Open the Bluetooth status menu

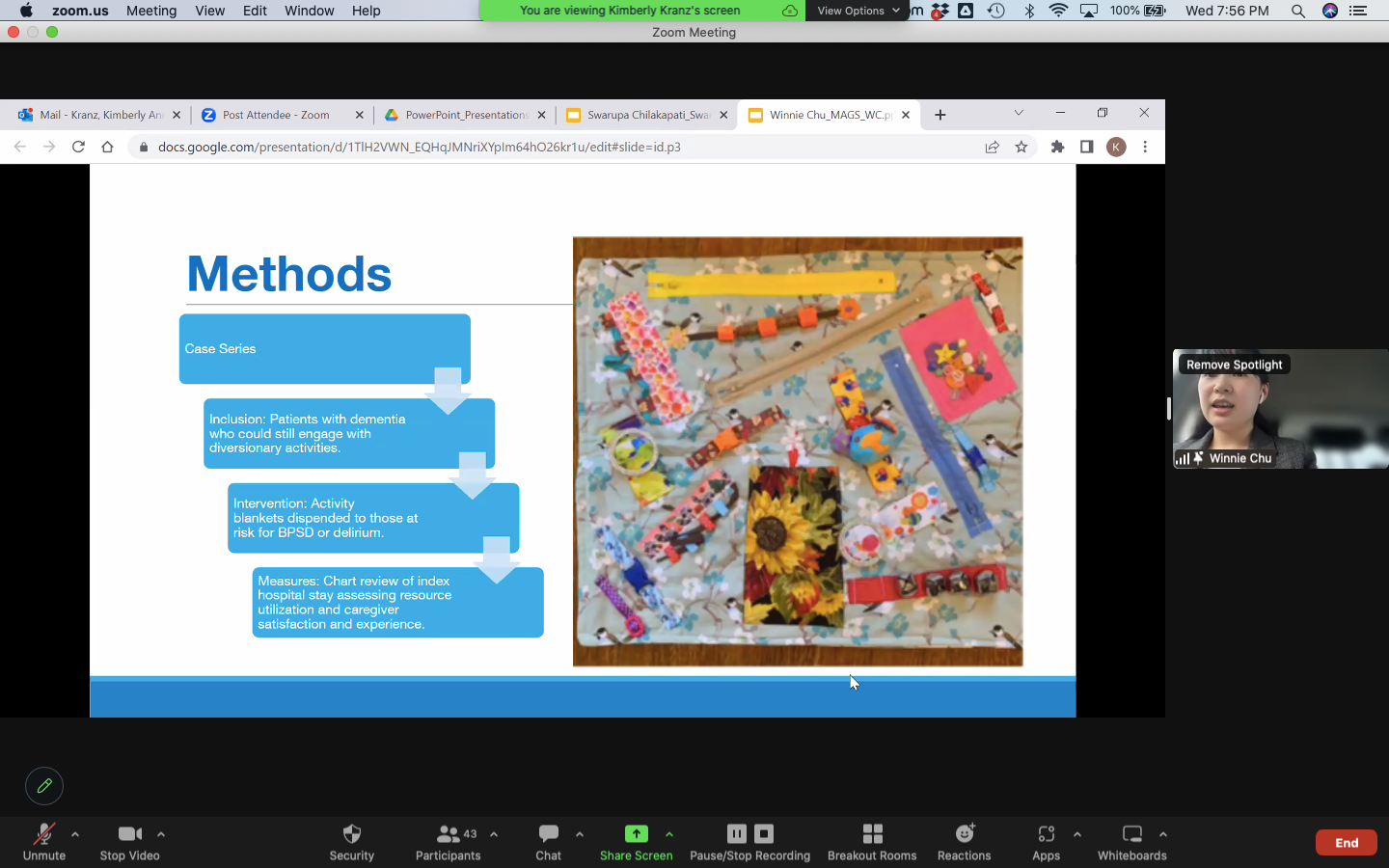click(1028, 11)
